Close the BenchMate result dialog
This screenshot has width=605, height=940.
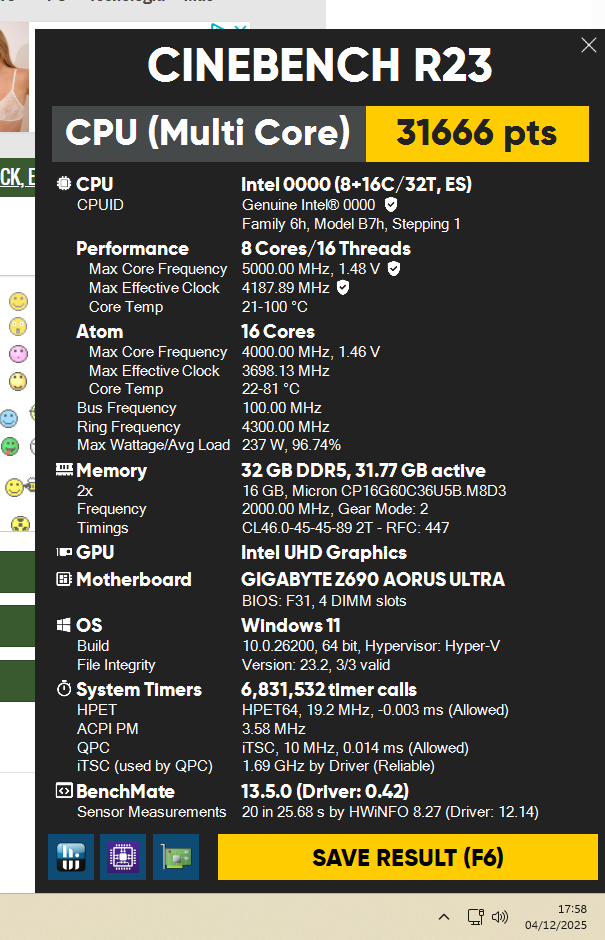pos(589,45)
